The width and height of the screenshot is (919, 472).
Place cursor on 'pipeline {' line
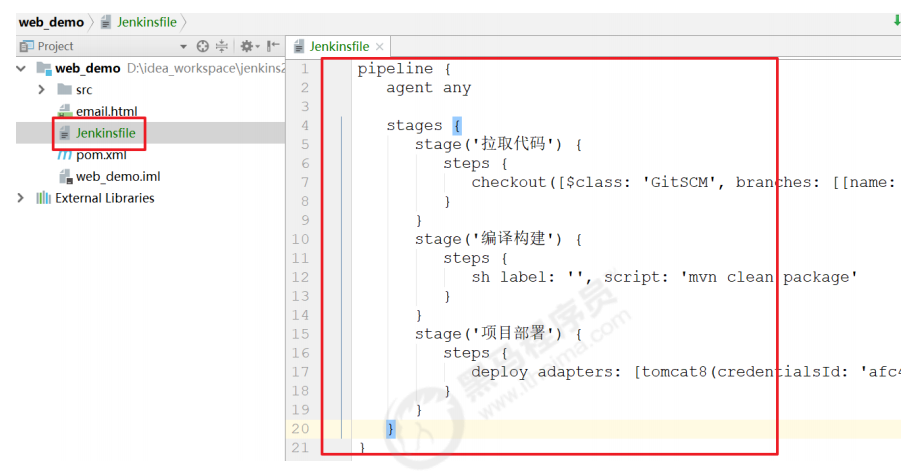(404, 69)
